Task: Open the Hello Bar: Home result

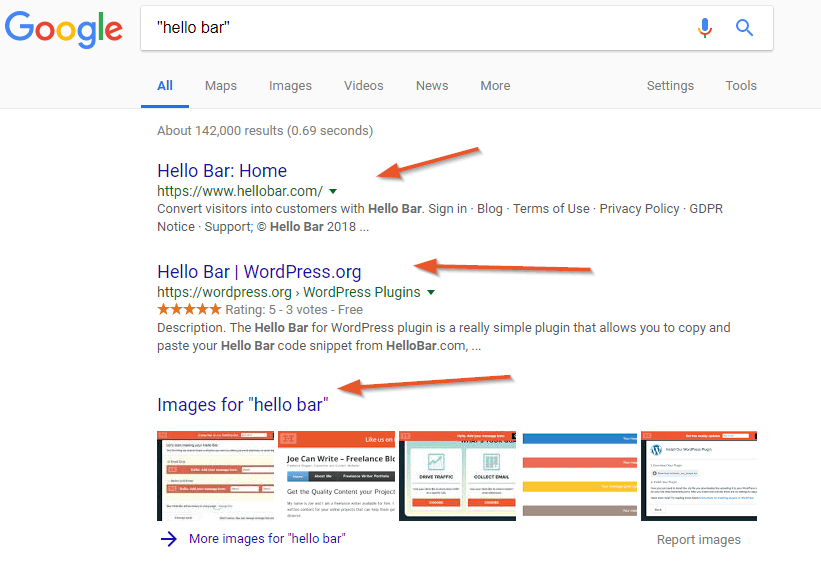Action: (x=222, y=171)
